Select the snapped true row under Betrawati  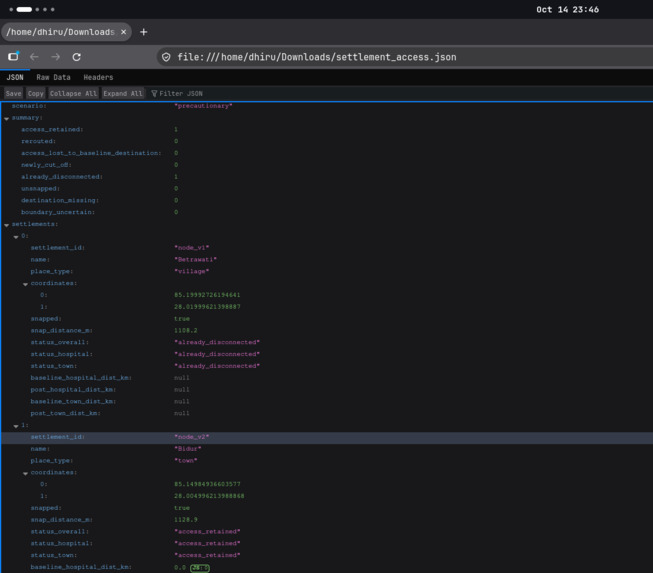point(327,319)
